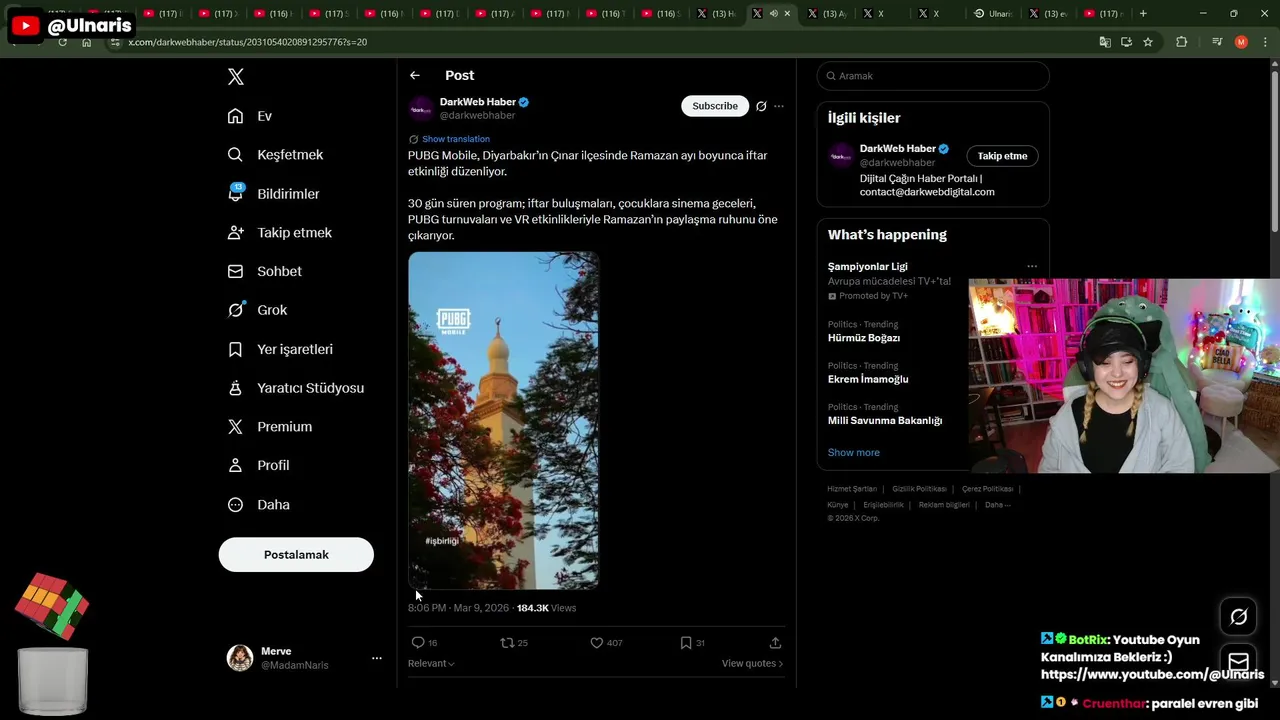Screen dimensions: 1280x720
Task: Click Takip etme unfollow button
Action: (x=1002, y=156)
